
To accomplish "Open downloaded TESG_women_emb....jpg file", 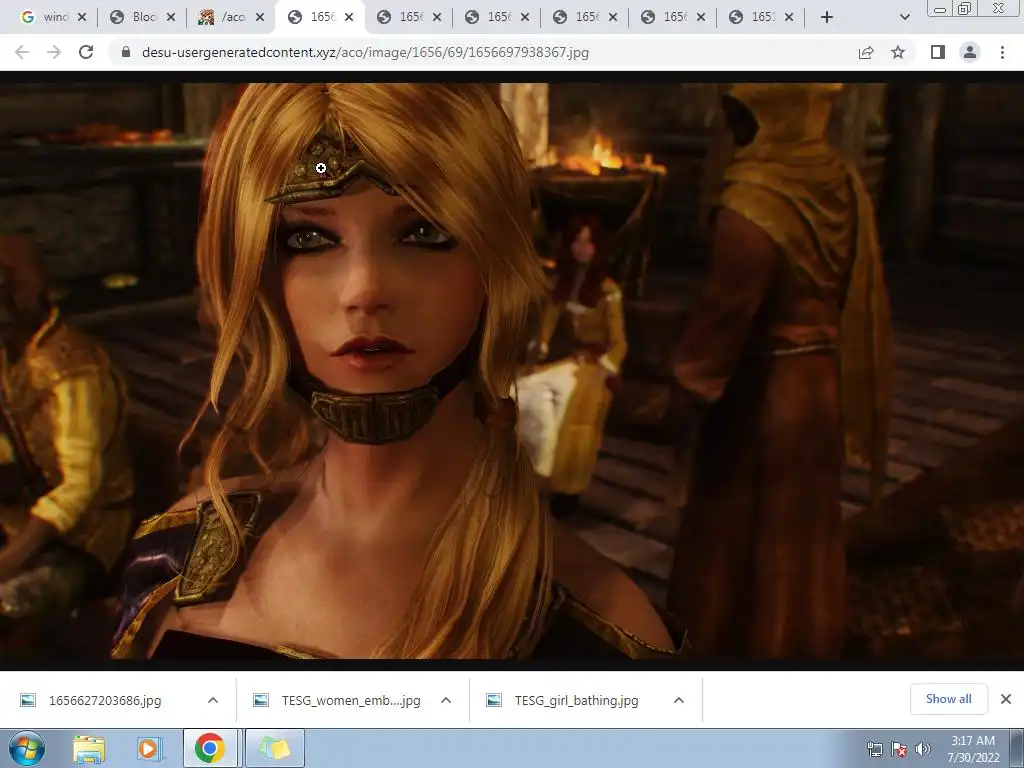I will coord(351,700).
